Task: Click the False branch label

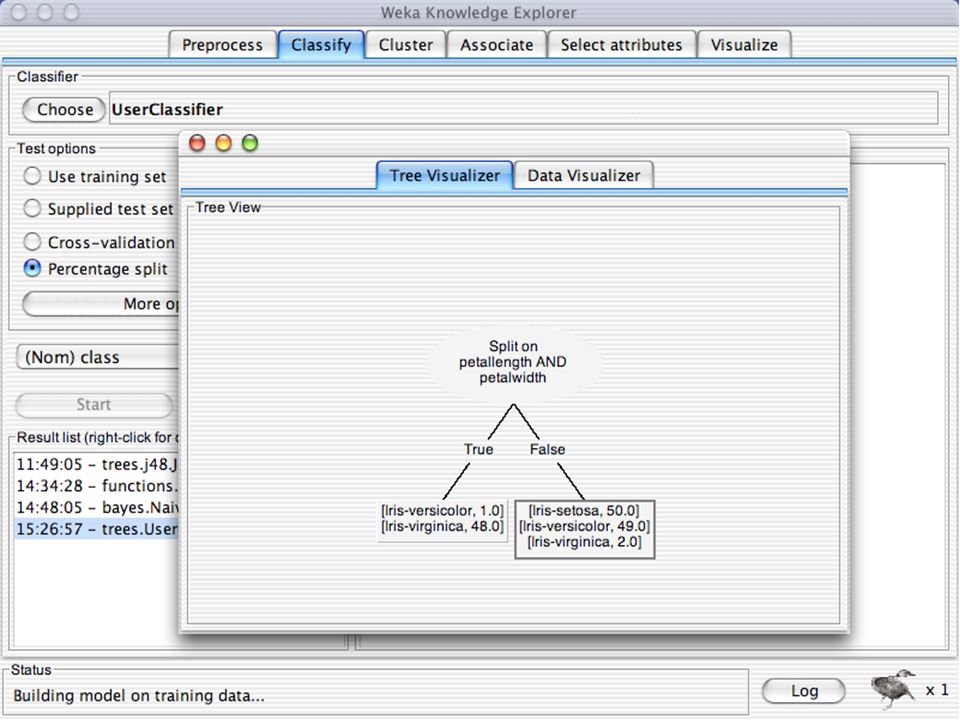Action: tap(547, 449)
